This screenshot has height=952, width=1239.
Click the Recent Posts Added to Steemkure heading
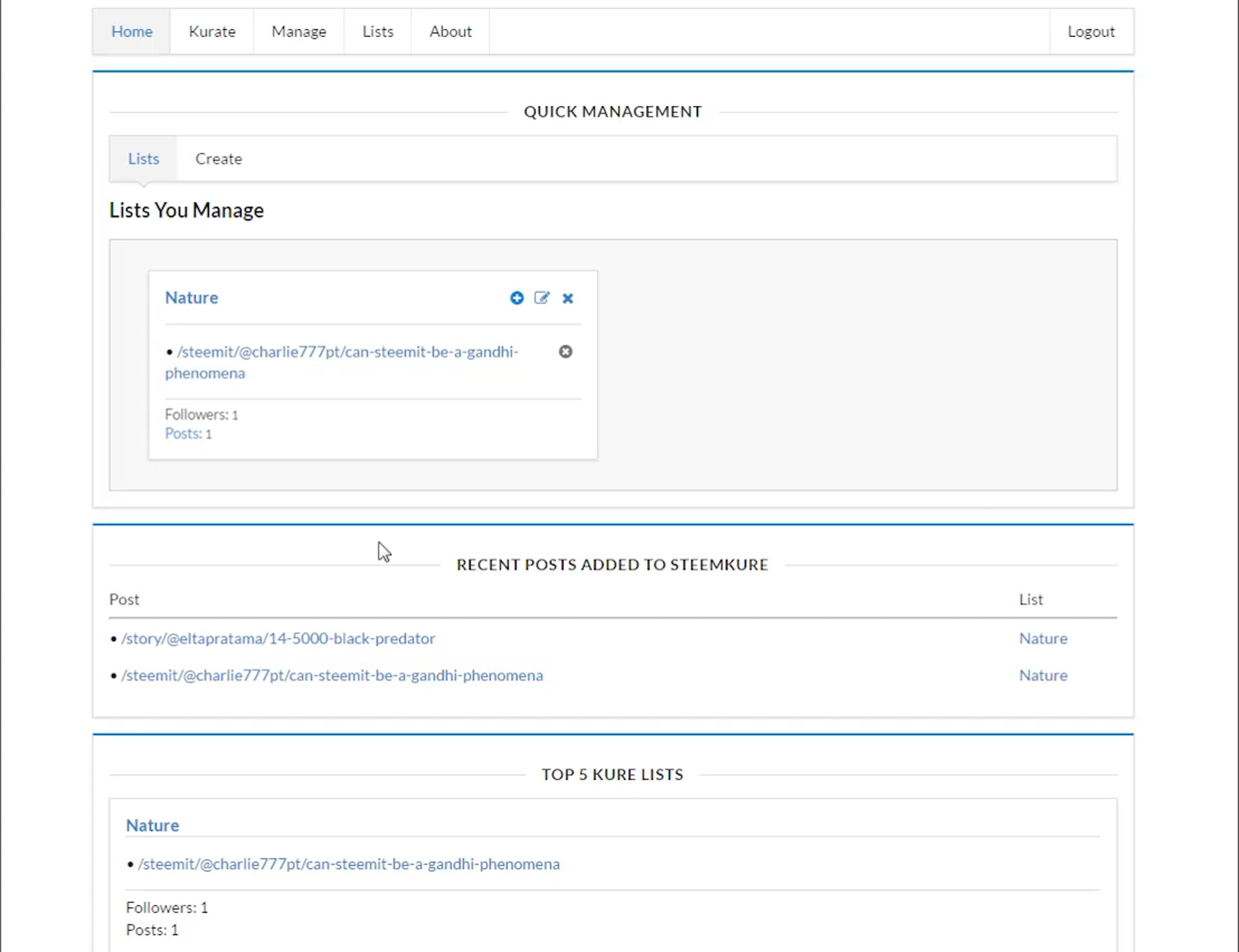pos(612,564)
